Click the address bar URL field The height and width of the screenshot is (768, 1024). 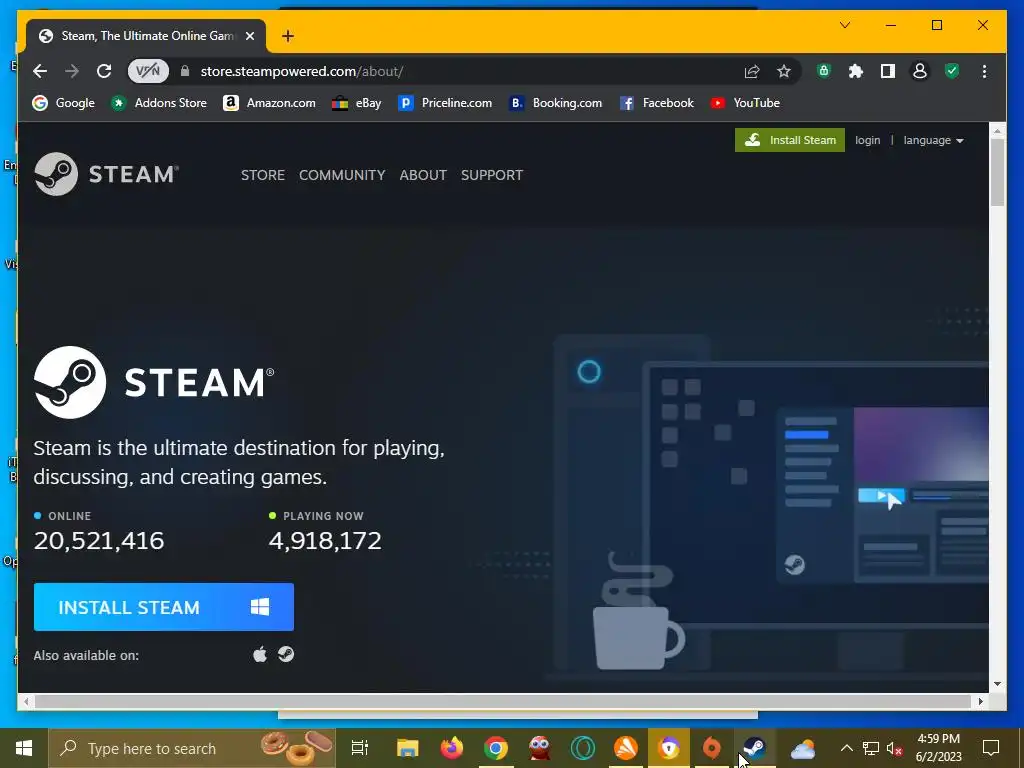(457, 71)
